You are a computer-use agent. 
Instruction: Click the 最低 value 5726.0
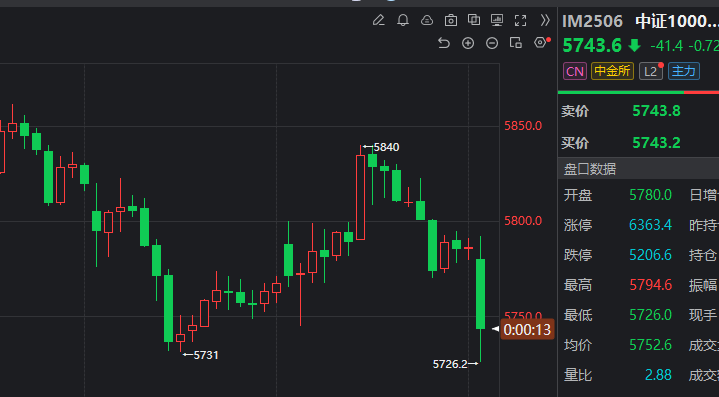tap(650, 315)
